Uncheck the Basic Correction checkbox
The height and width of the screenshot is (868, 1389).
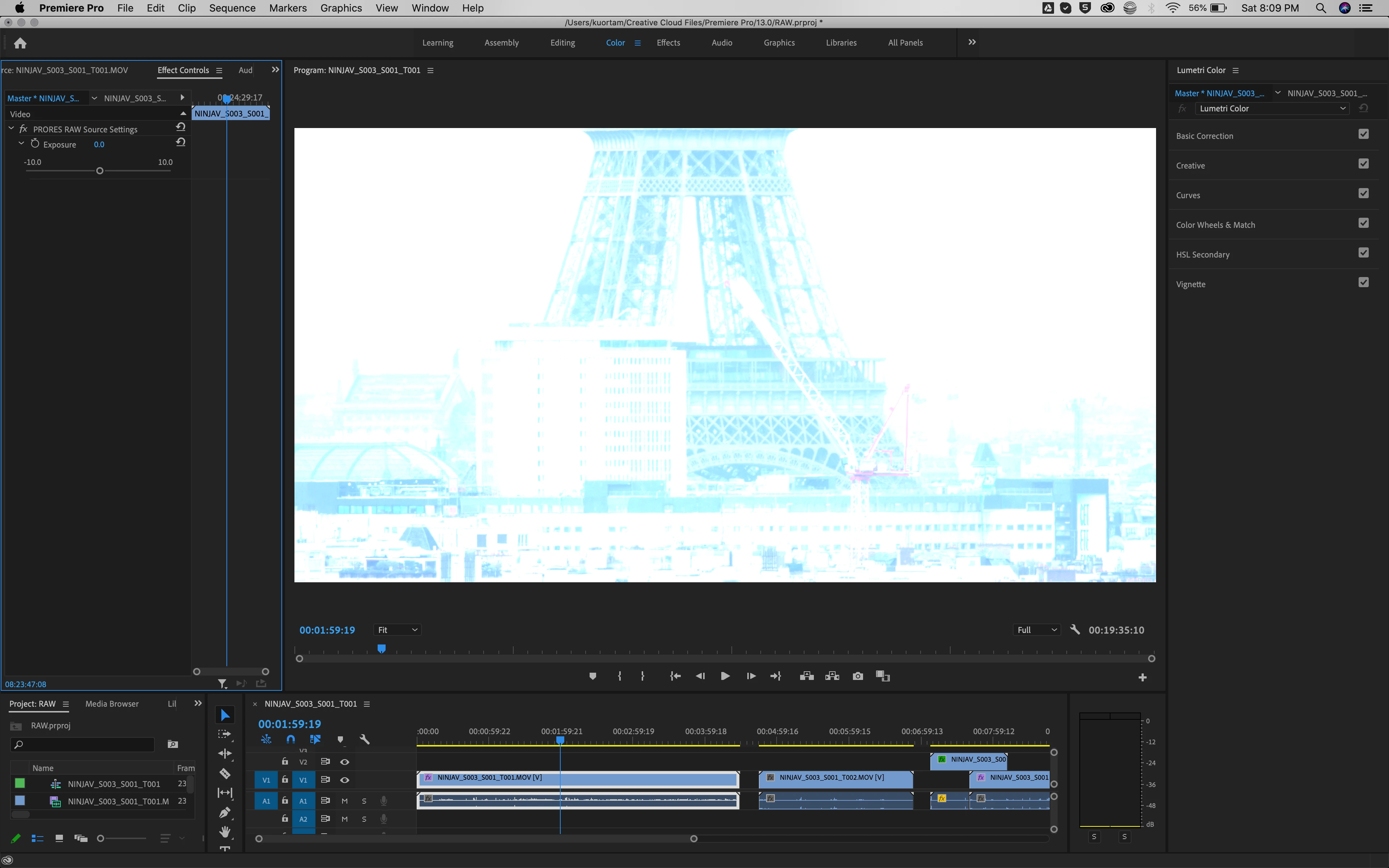click(1363, 134)
